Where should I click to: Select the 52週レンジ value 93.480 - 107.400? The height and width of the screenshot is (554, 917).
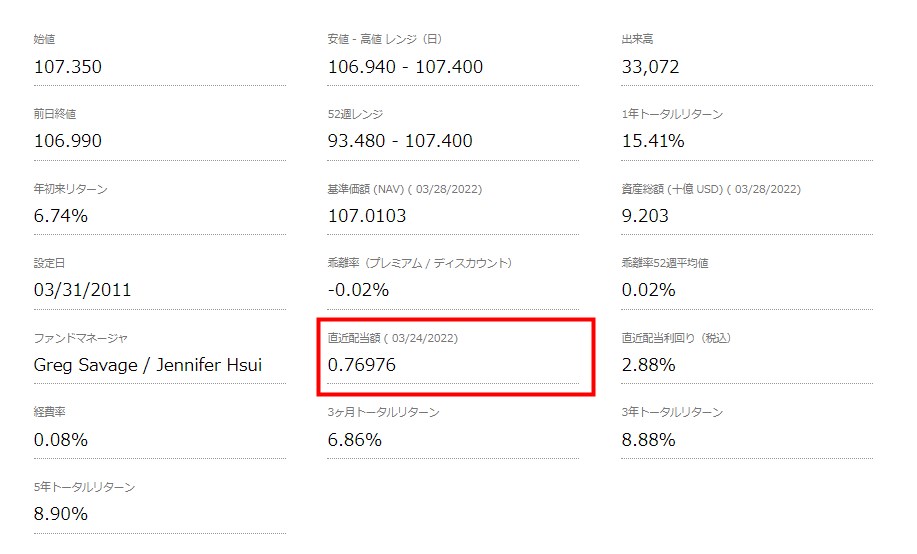pyautogui.click(x=400, y=141)
